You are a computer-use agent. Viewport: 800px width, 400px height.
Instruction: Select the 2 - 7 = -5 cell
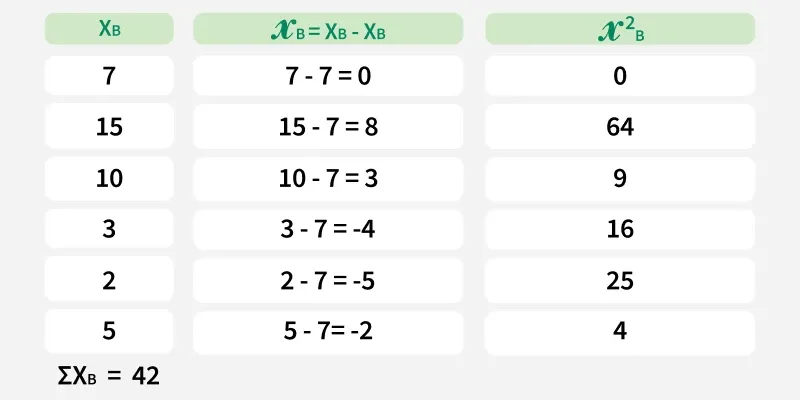click(328, 280)
